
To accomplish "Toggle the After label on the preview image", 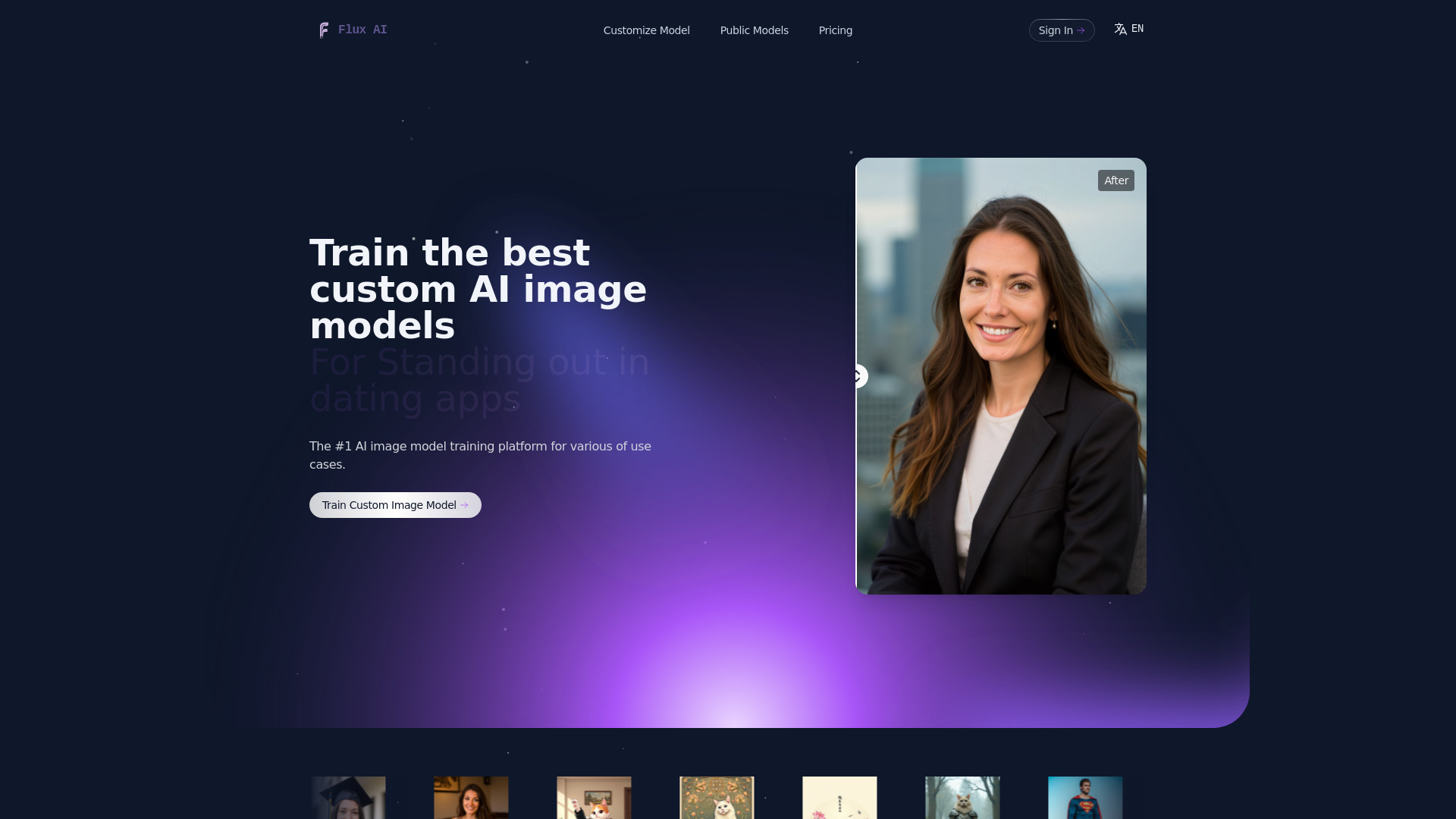I will click(1116, 180).
